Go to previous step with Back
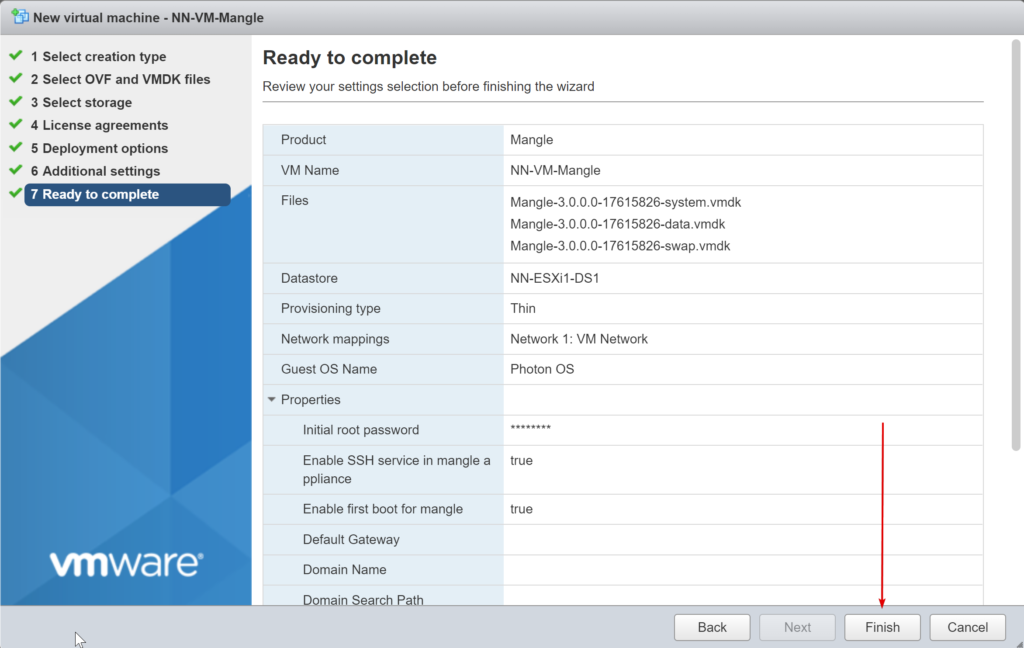This screenshot has width=1024, height=648. (712, 627)
